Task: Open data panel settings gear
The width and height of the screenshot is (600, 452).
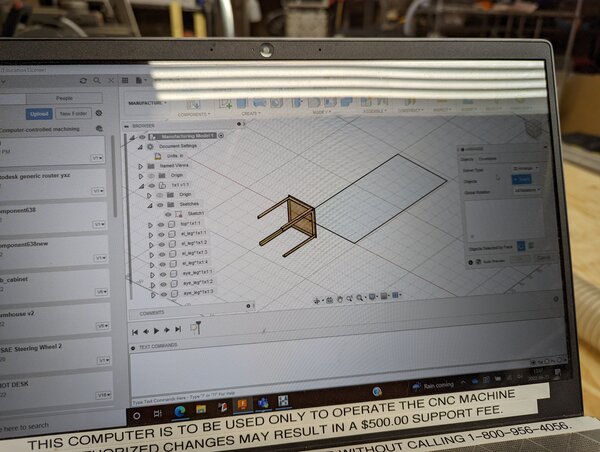Action: [99, 113]
